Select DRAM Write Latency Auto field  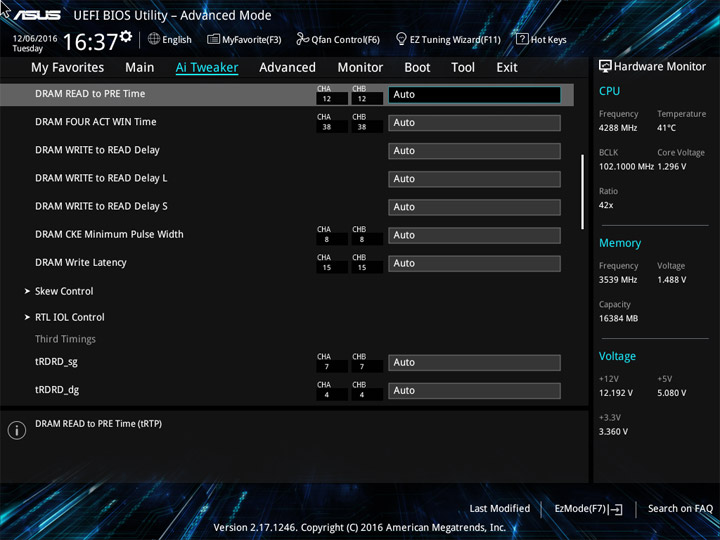coord(474,264)
